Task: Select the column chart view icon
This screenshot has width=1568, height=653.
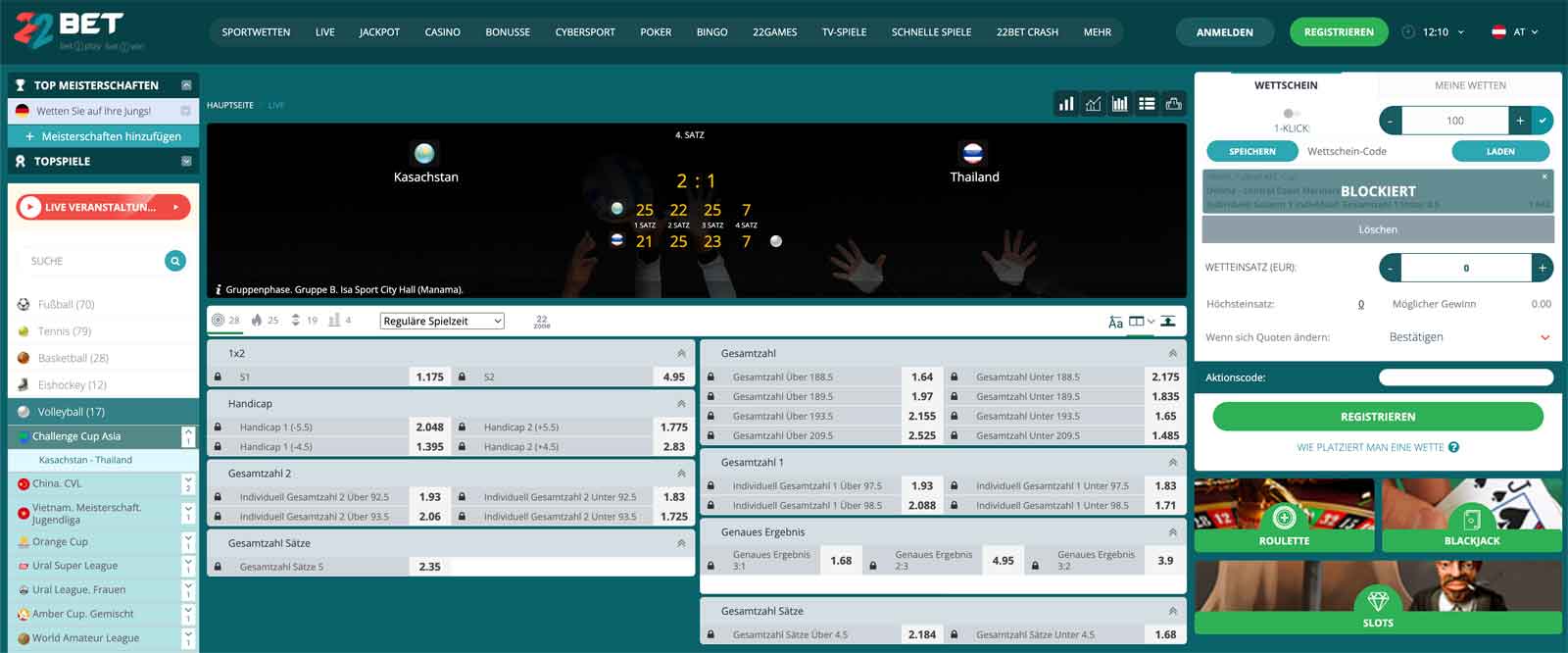Action: coord(1119,104)
